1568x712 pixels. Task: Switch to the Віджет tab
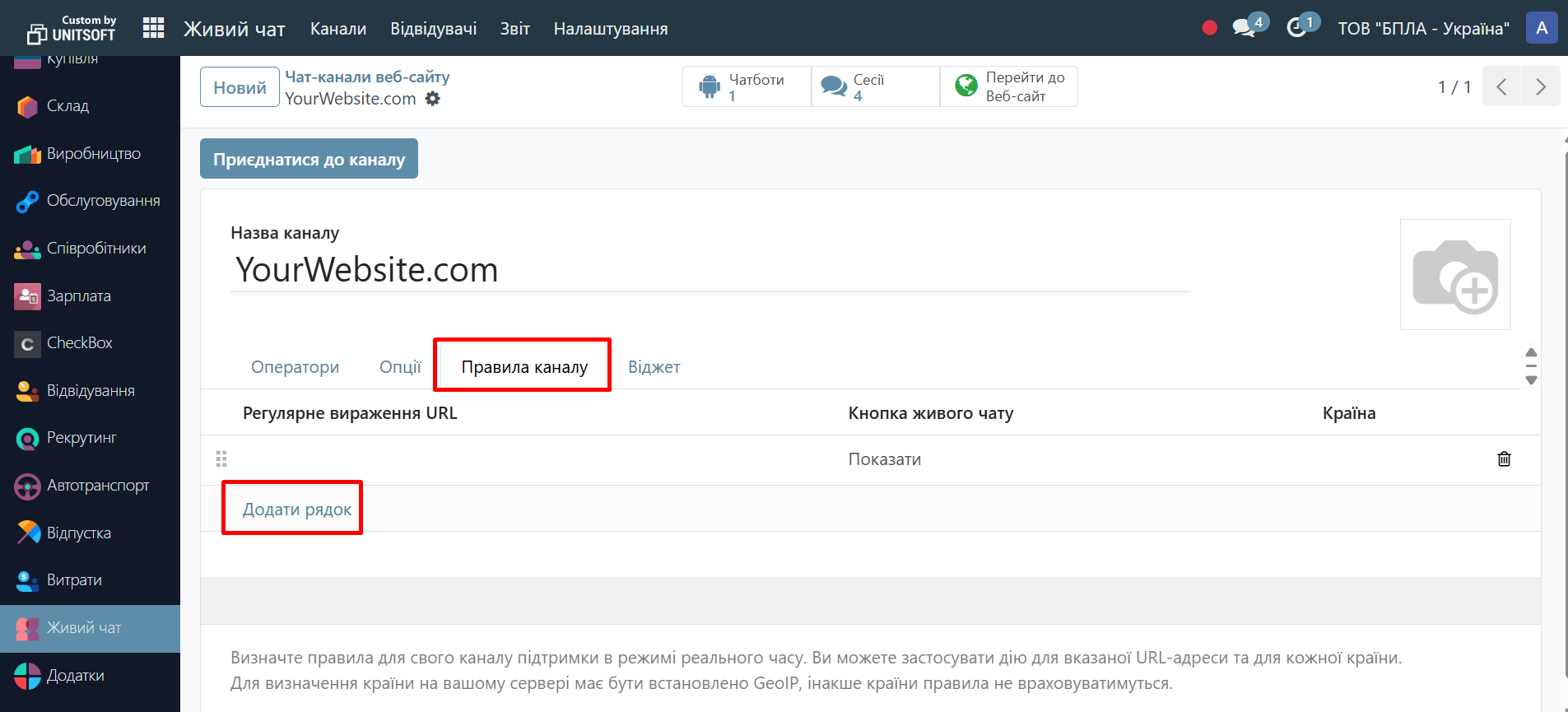click(654, 367)
